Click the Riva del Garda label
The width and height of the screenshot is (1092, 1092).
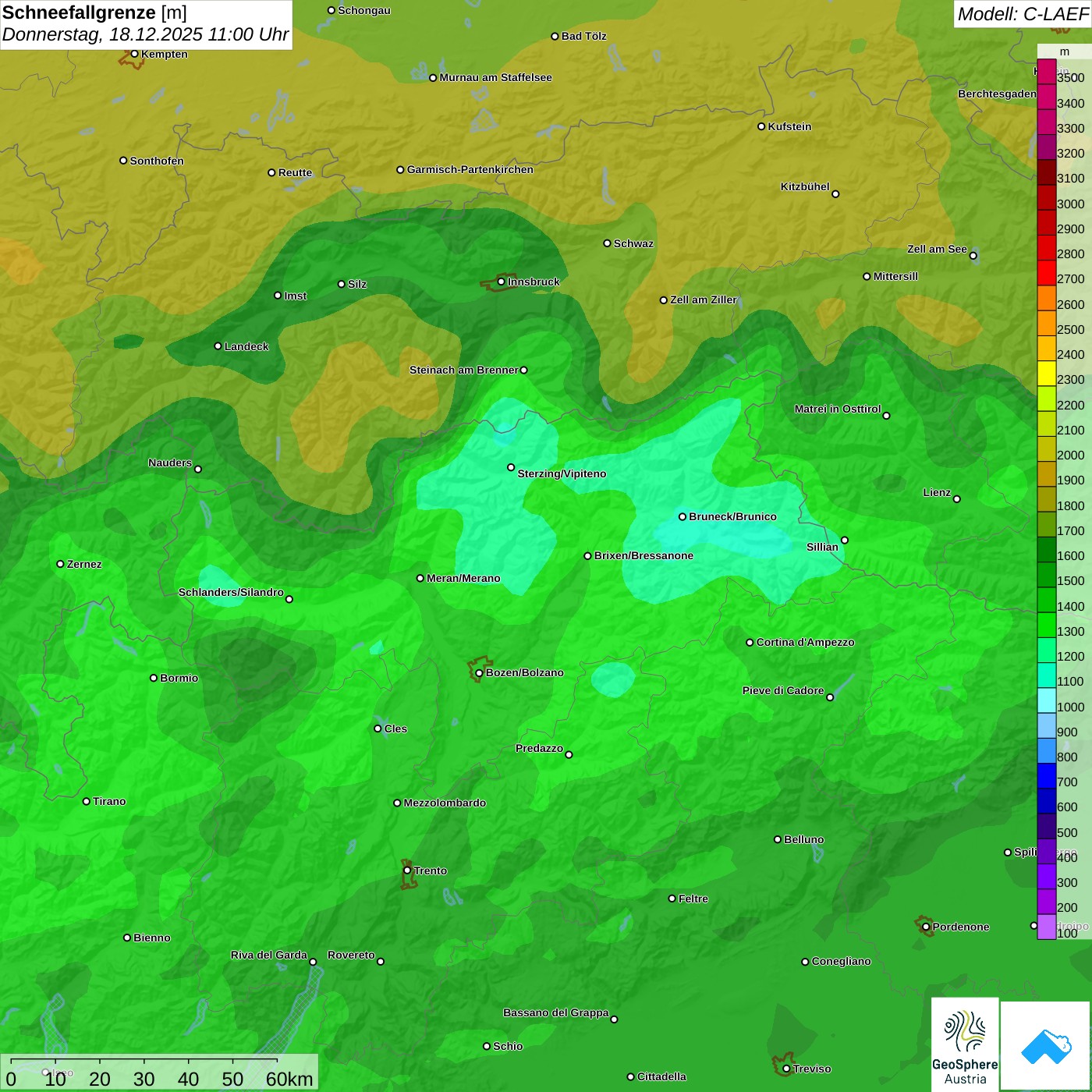coord(269,955)
